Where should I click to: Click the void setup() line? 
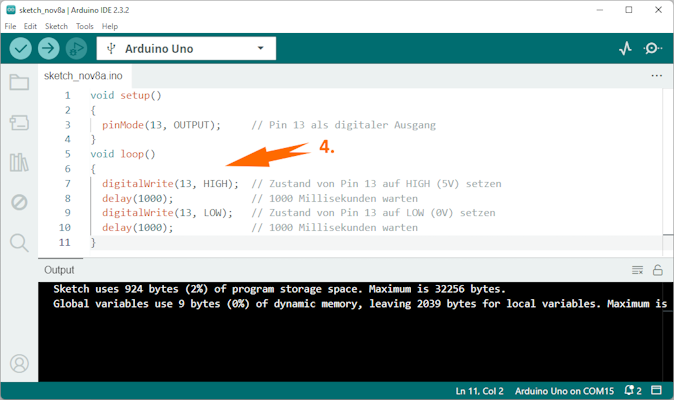pos(126,95)
